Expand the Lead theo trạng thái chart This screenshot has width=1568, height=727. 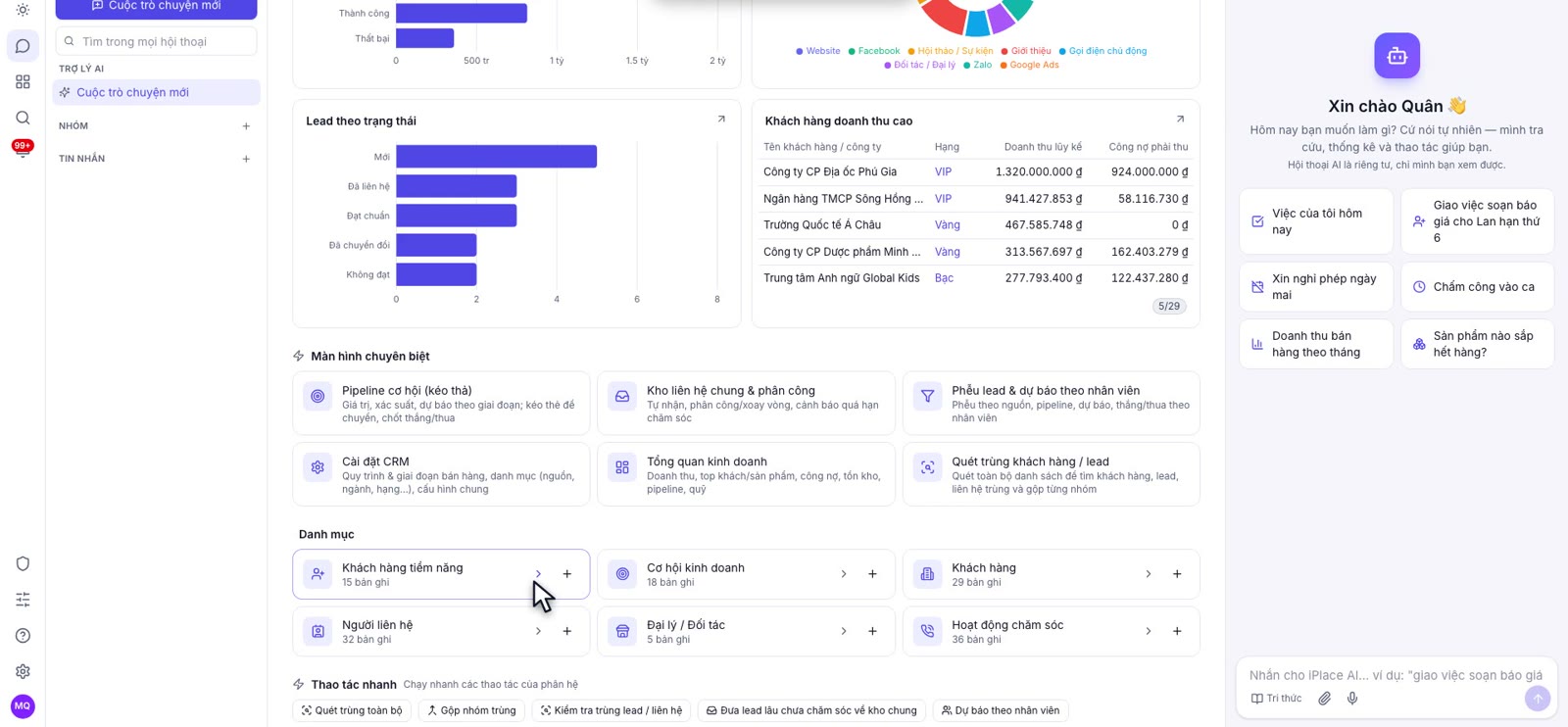click(x=721, y=120)
